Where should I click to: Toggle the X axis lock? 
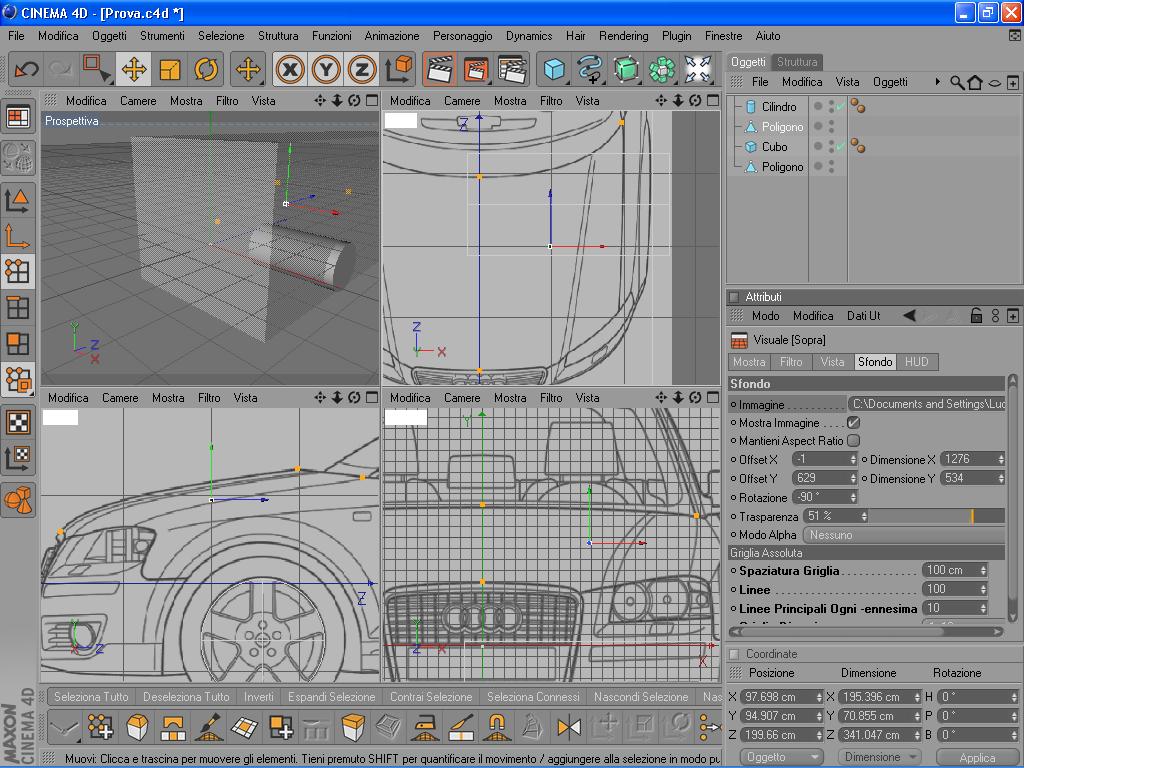pyautogui.click(x=290, y=69)
